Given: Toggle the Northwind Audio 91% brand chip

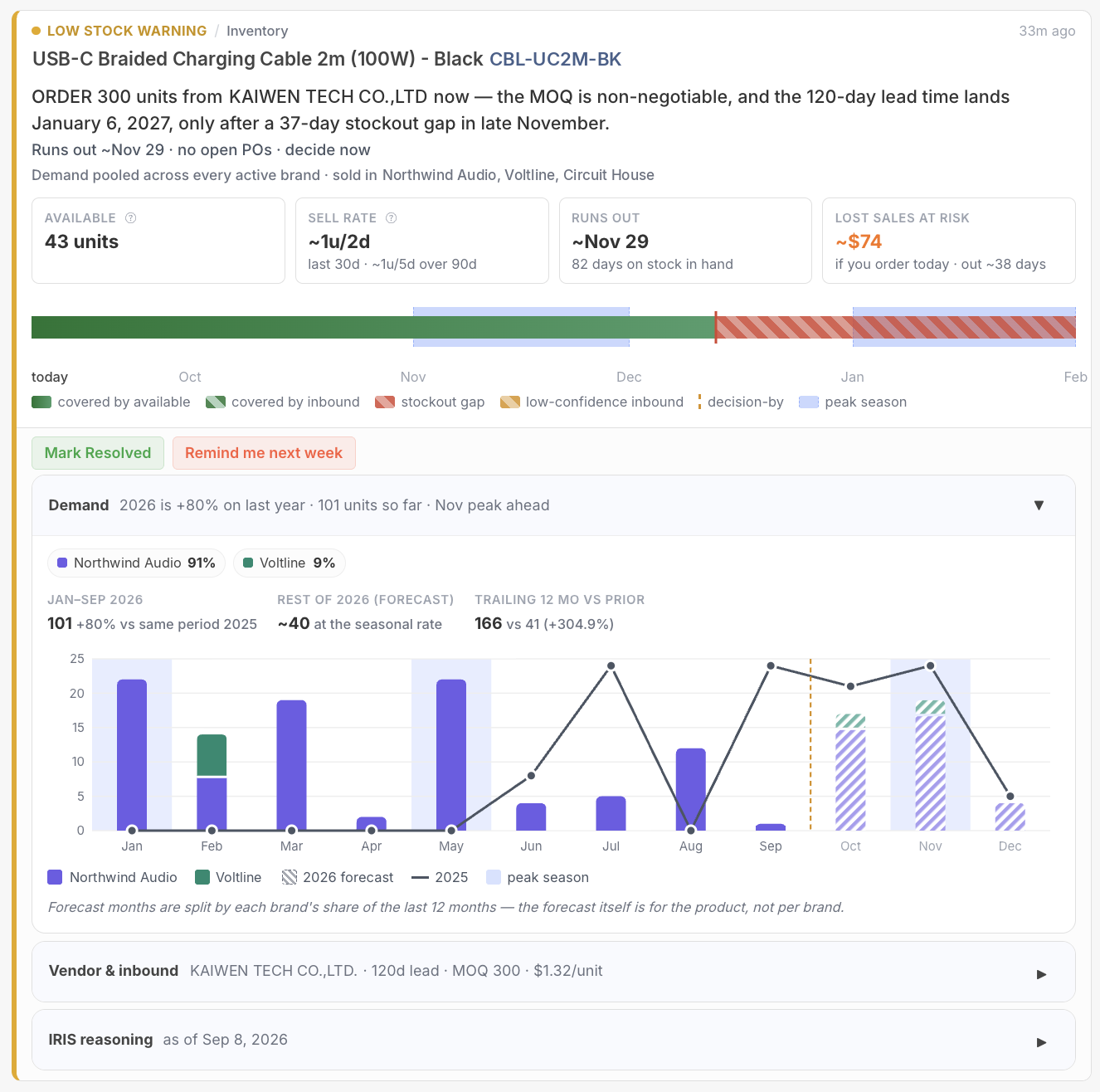Looking at the screenshot, I should pyautogui.click(x=136, y=563).
